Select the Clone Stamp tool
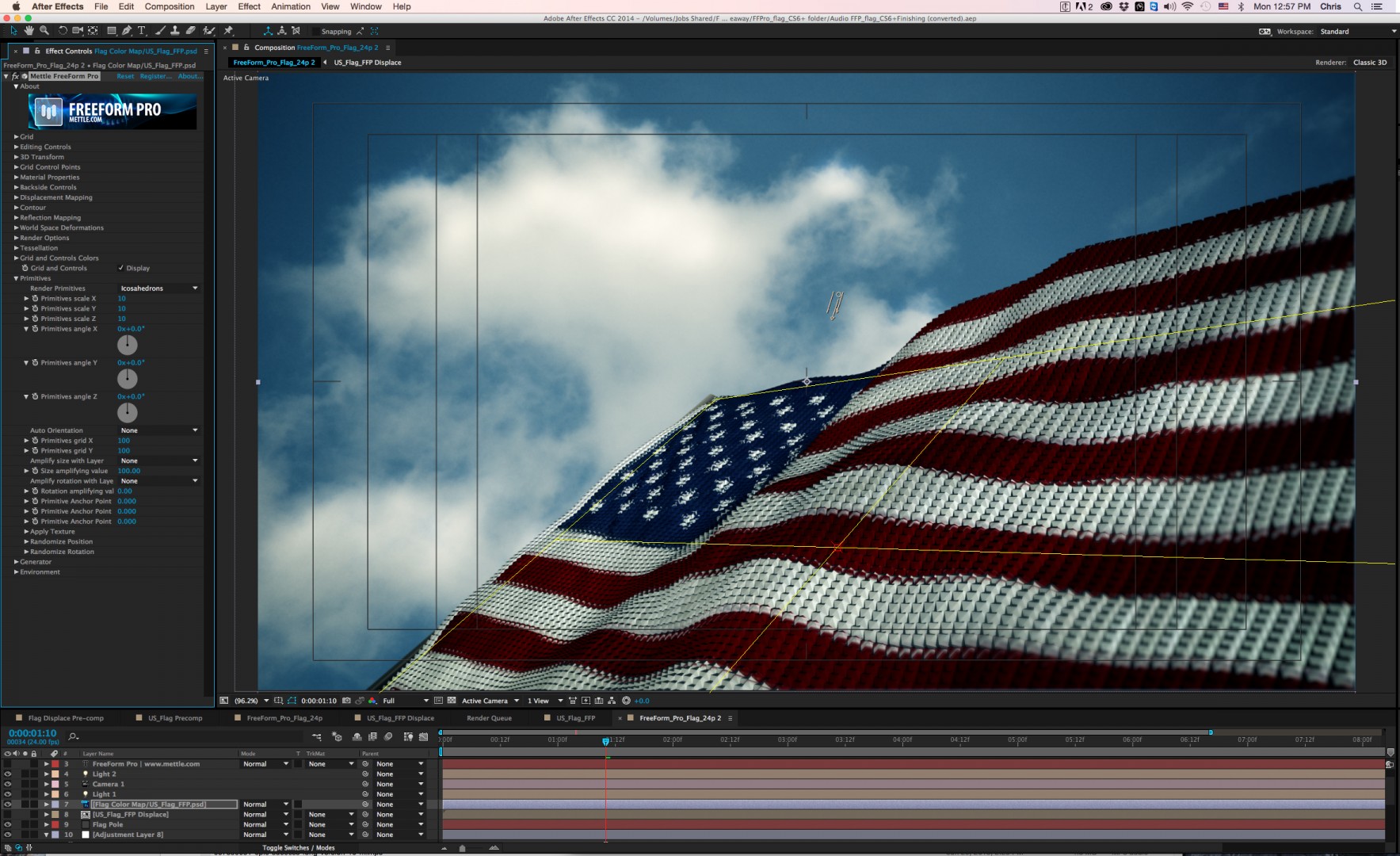Image resolution: width=1400 pixels, height=856 pixels. 177,31
